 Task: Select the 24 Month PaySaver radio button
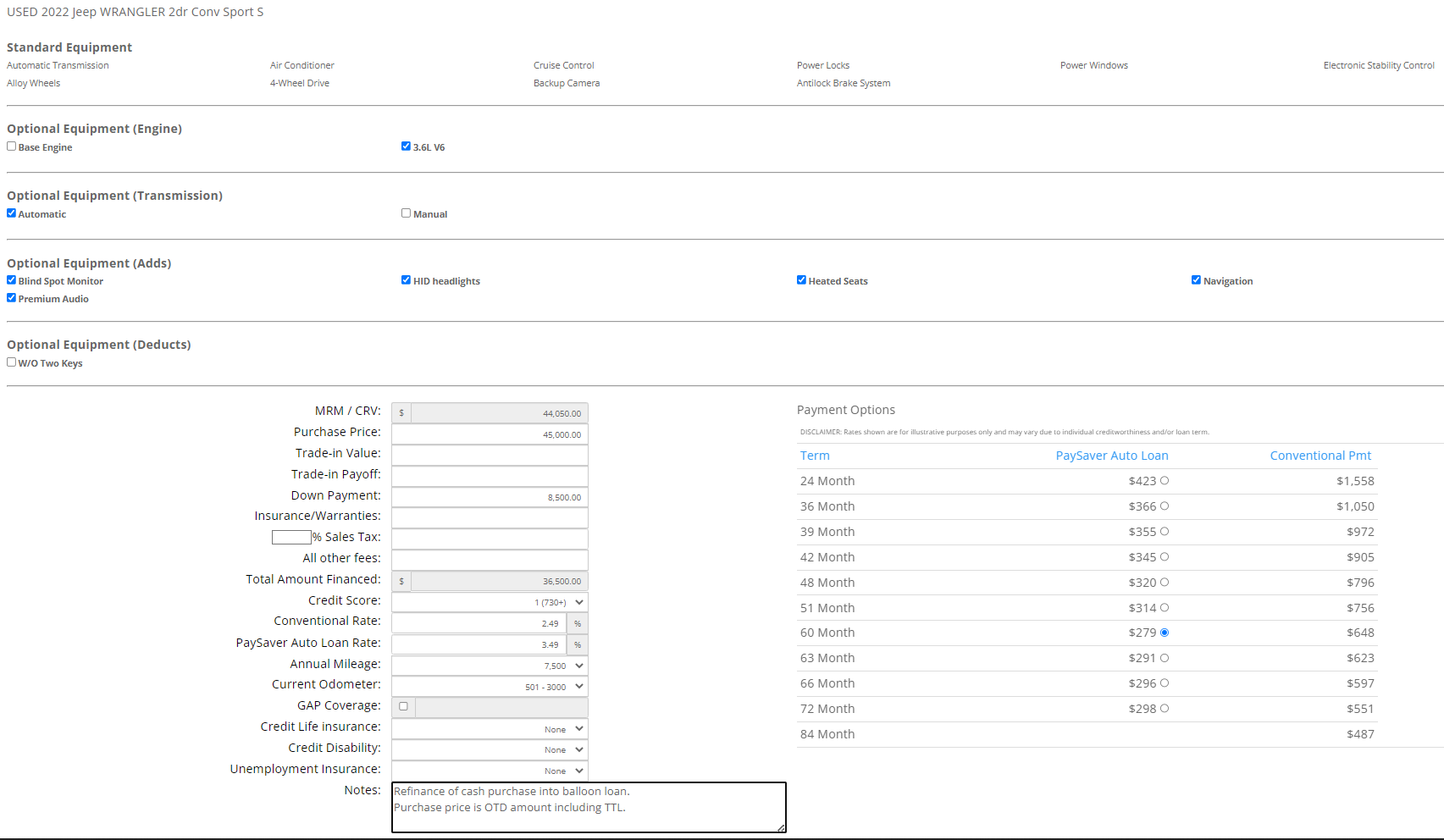pos(1165,480)
